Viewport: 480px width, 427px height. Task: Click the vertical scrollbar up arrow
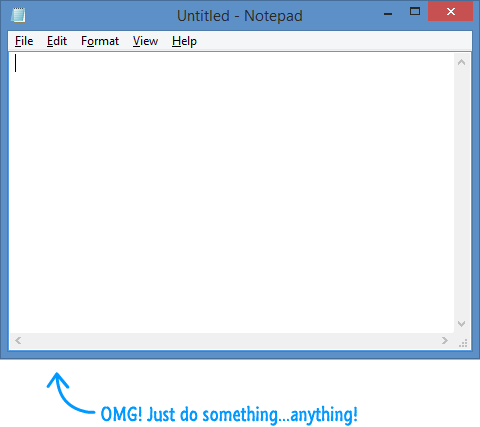pos(462,62)
